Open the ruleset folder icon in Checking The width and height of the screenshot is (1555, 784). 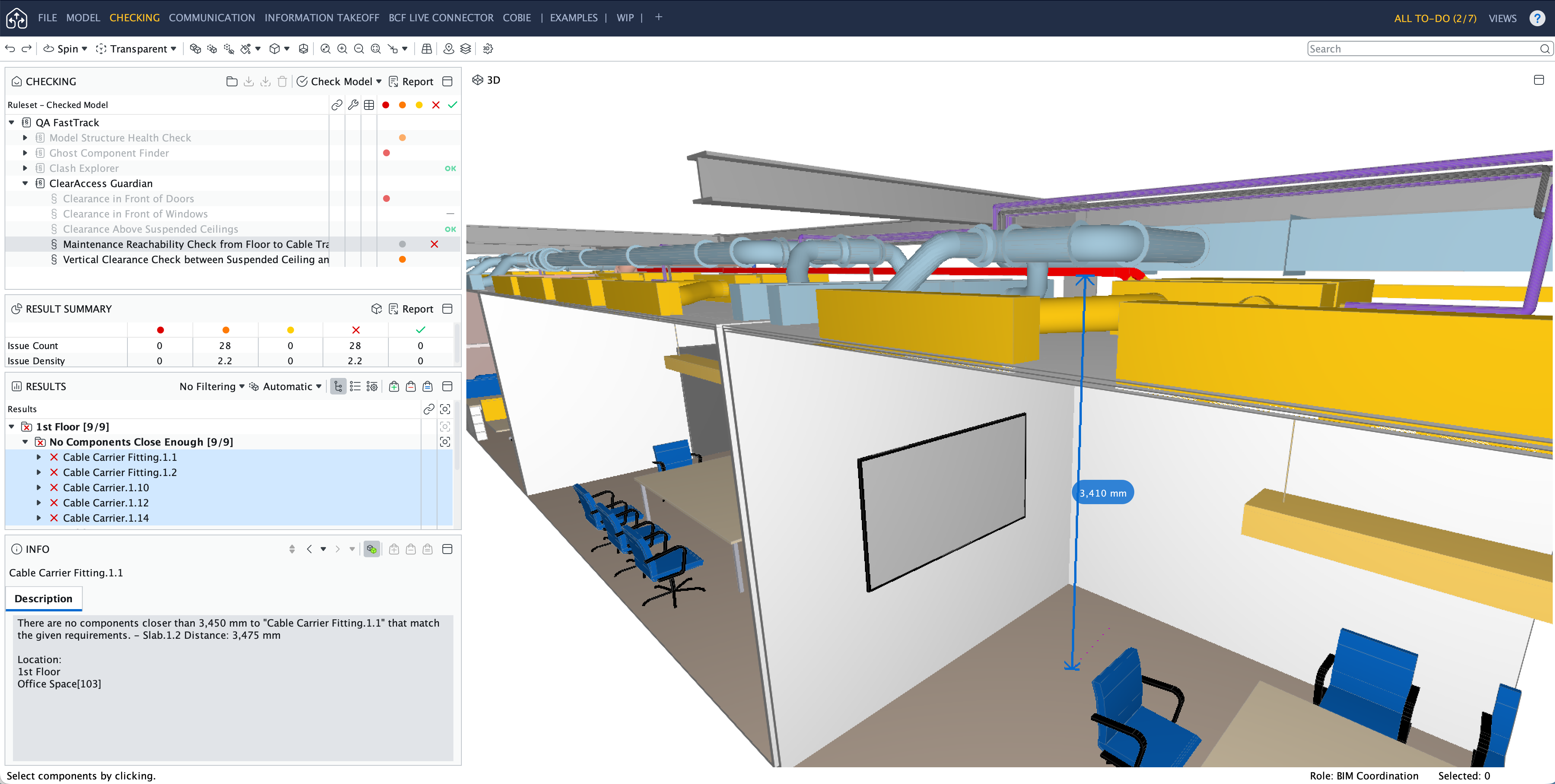tap(231, 81)
